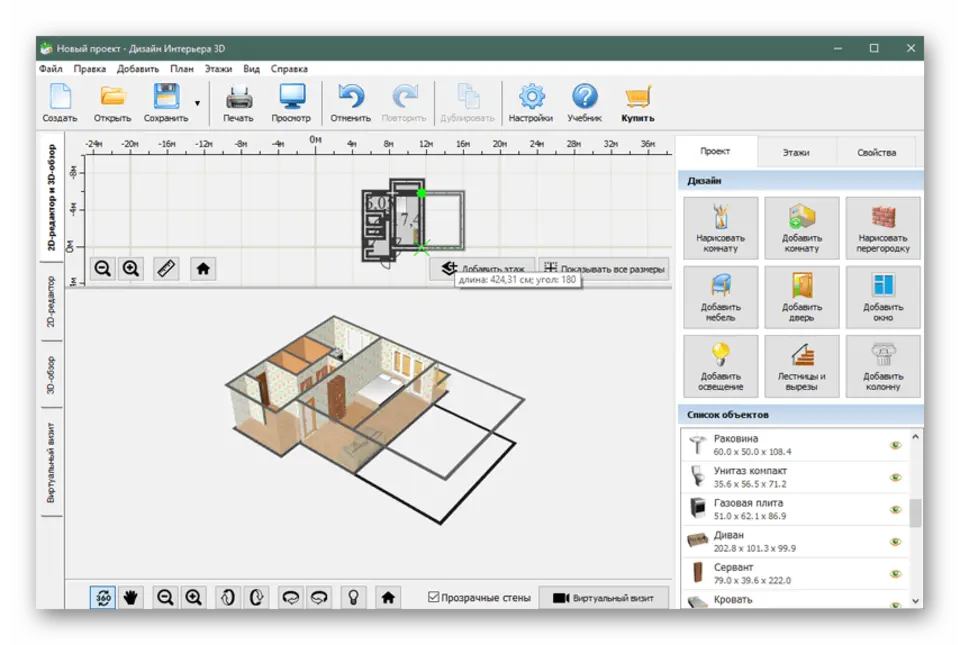
Task: Open the Справка menu
Action: coord(289,69)
